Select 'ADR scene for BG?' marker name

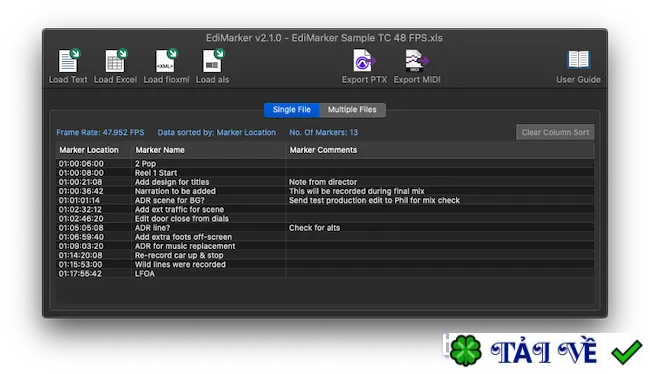coord(170,200)
